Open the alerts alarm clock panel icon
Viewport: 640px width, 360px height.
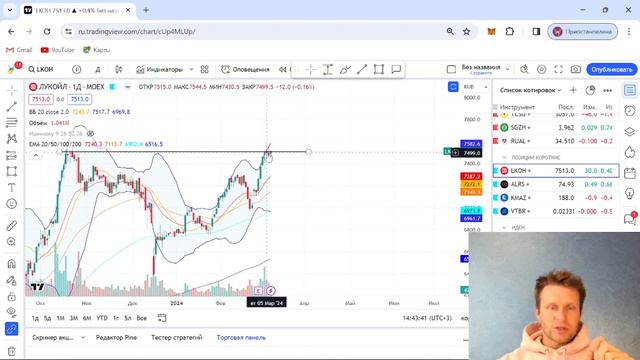point(630,111)
